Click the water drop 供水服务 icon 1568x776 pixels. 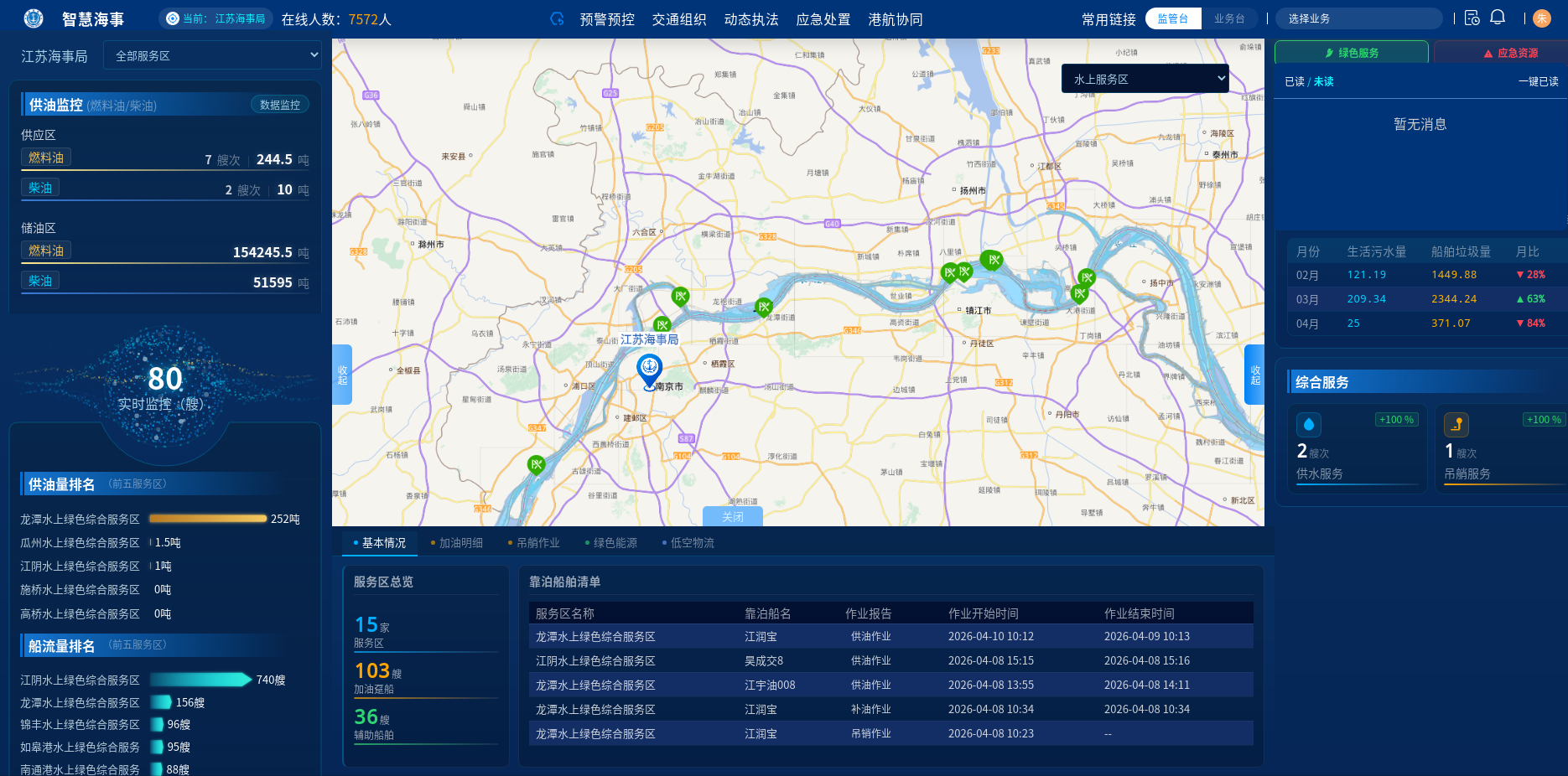(x=1308, y=424)
